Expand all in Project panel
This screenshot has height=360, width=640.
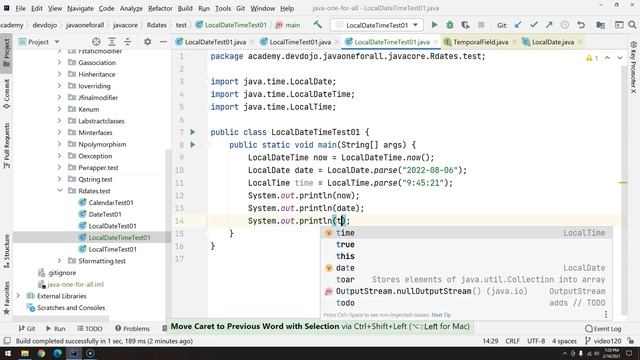(112, 42)
